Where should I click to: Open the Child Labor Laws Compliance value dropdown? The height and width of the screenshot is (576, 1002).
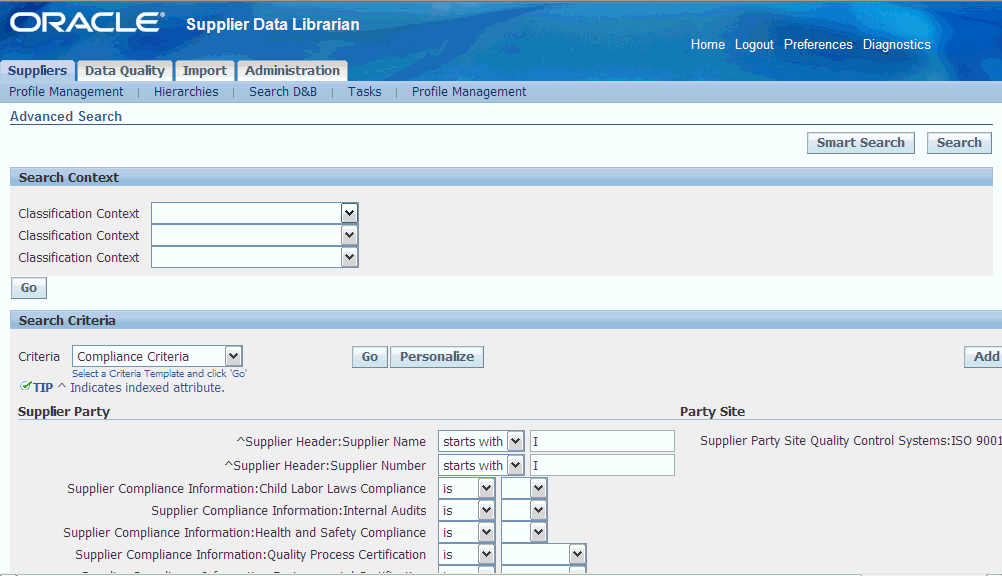click(x=524, y=488)
